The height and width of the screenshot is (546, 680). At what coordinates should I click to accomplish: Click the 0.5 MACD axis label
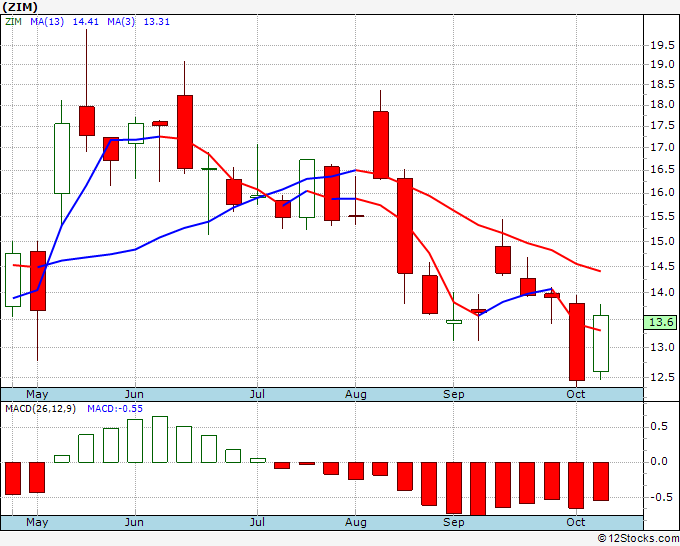(x=659, y=427)
